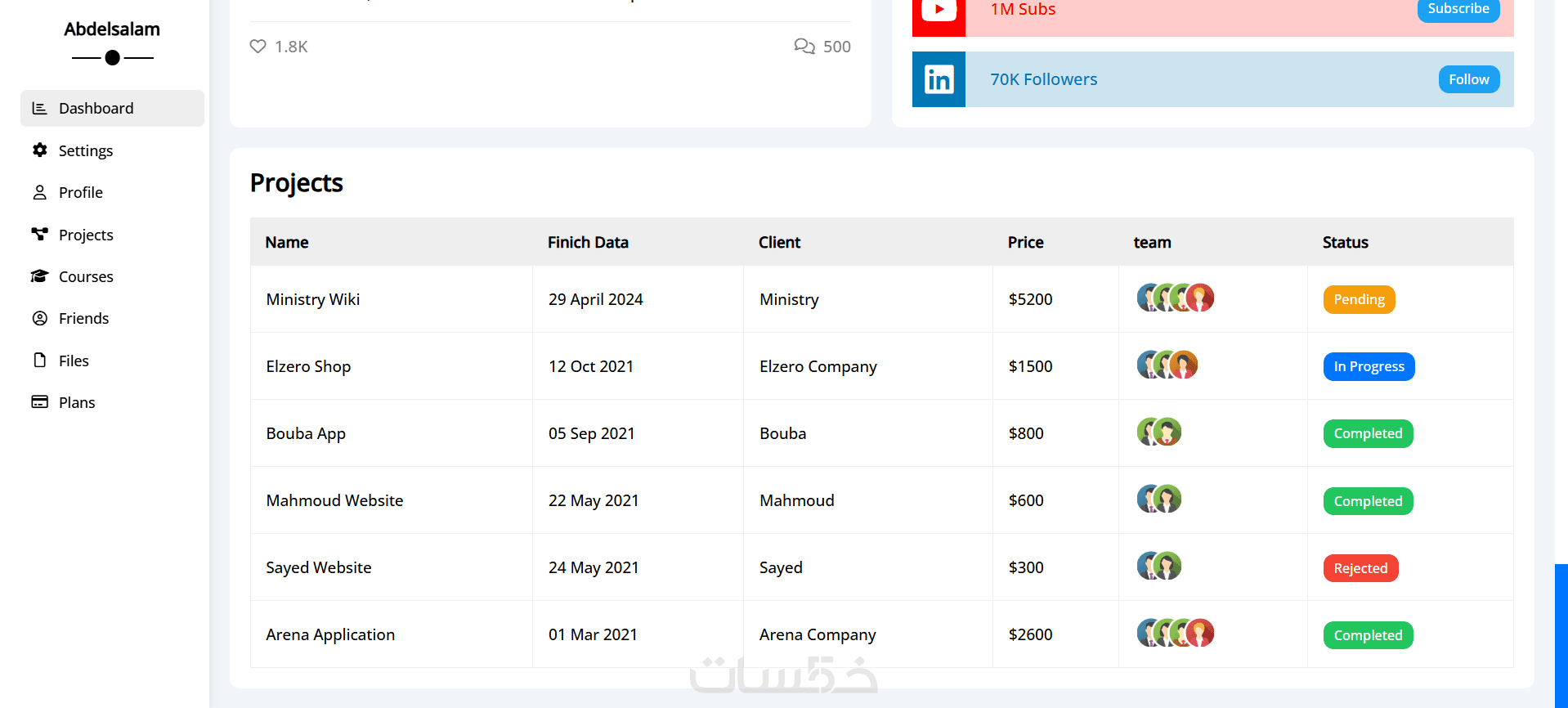Click the comments icon beside 500
Viewport: 1568px width, 708px height.
tap(804, 47)
